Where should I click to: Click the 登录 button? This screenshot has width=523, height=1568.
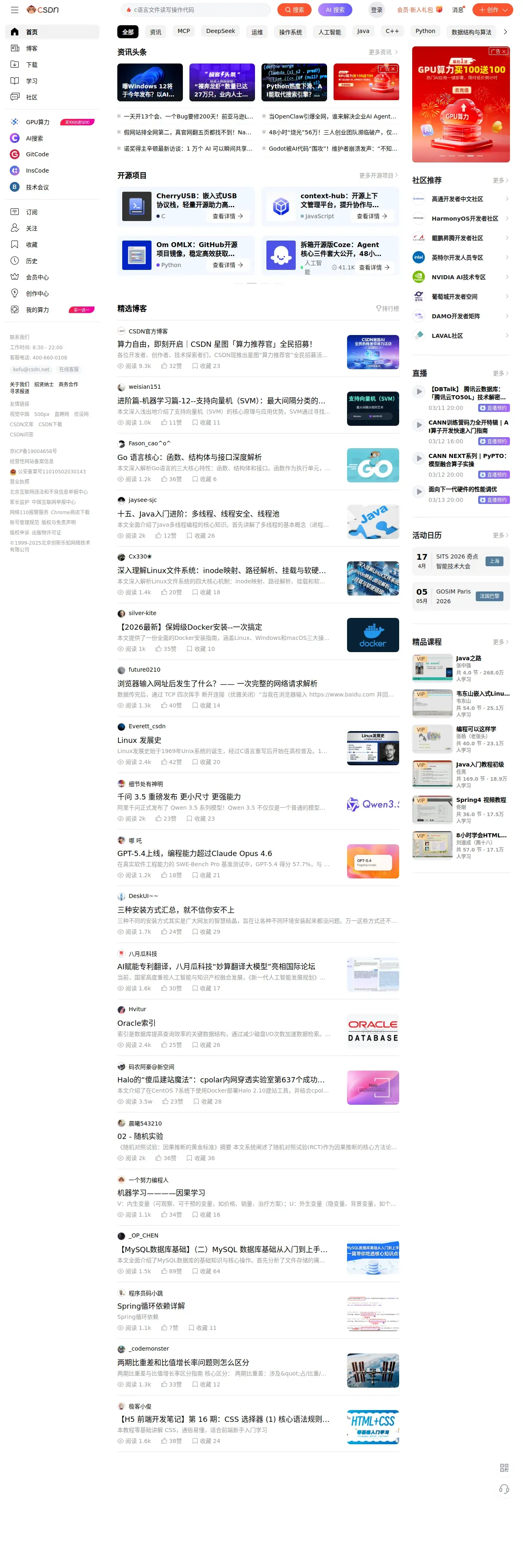tap(377, 10)
